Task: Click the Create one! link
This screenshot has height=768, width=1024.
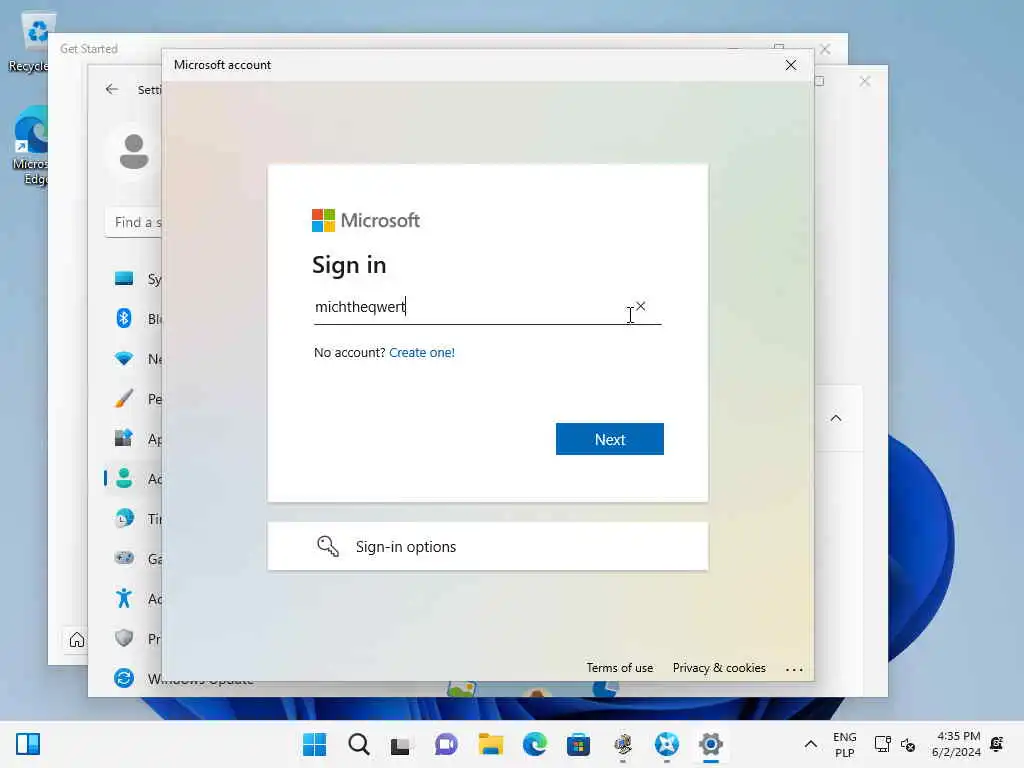Action: [422, 353]
